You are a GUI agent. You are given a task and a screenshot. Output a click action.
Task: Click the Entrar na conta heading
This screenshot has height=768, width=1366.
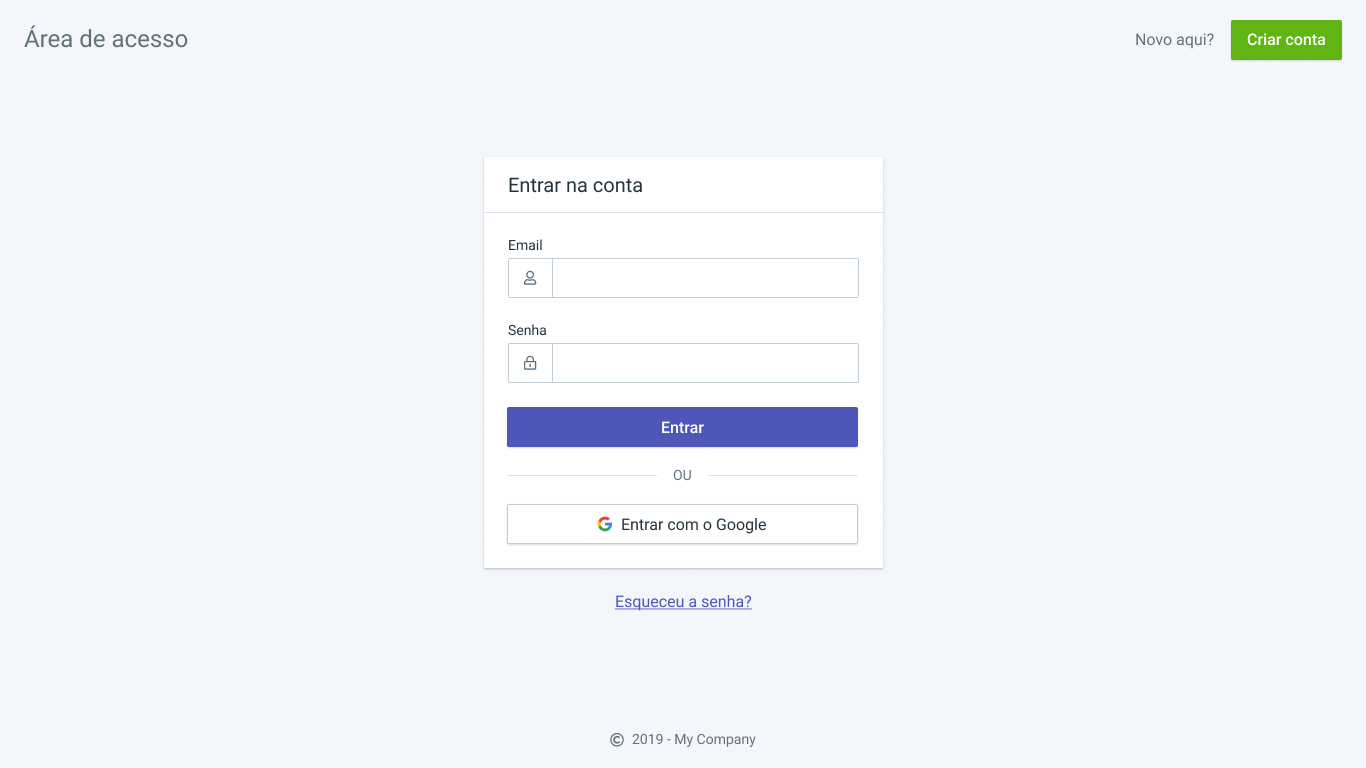[575, 185]
